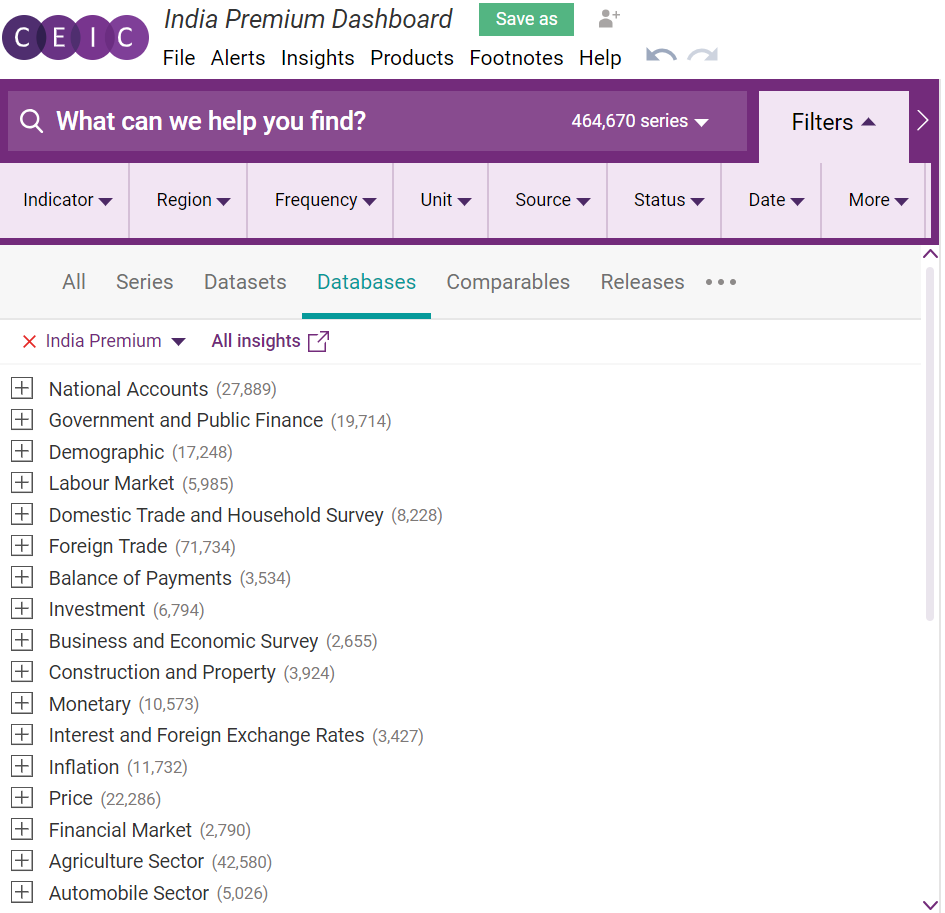This screenshot has width=945, height=913.
Task: Select the National Accounts category label
Action: pyautogui.click(x=128, y=389)
